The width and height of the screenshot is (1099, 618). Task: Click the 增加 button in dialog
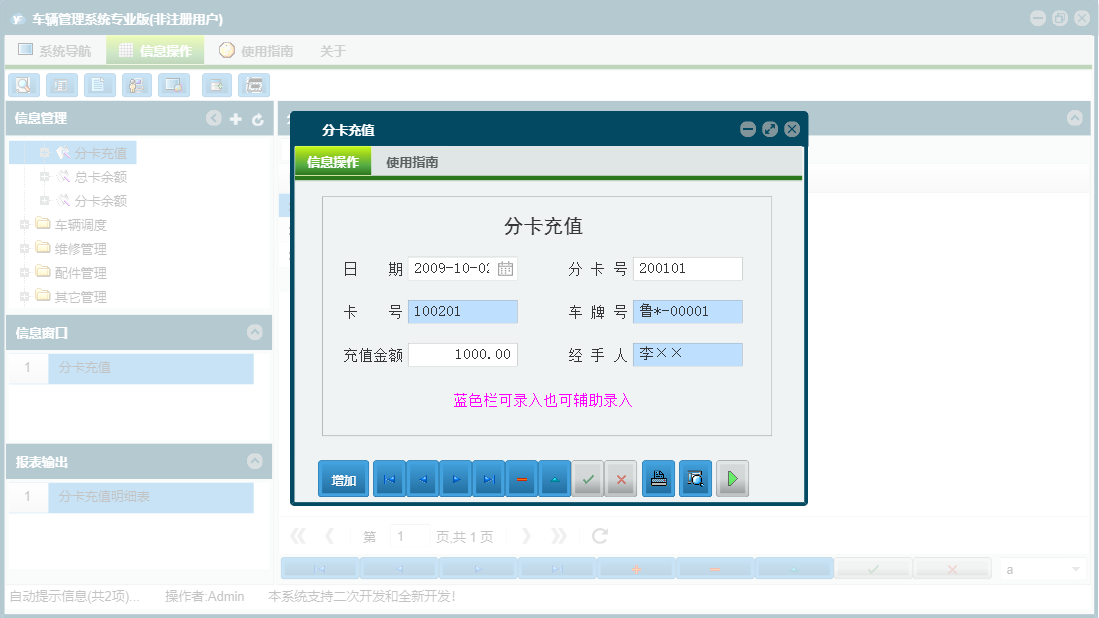343,479
